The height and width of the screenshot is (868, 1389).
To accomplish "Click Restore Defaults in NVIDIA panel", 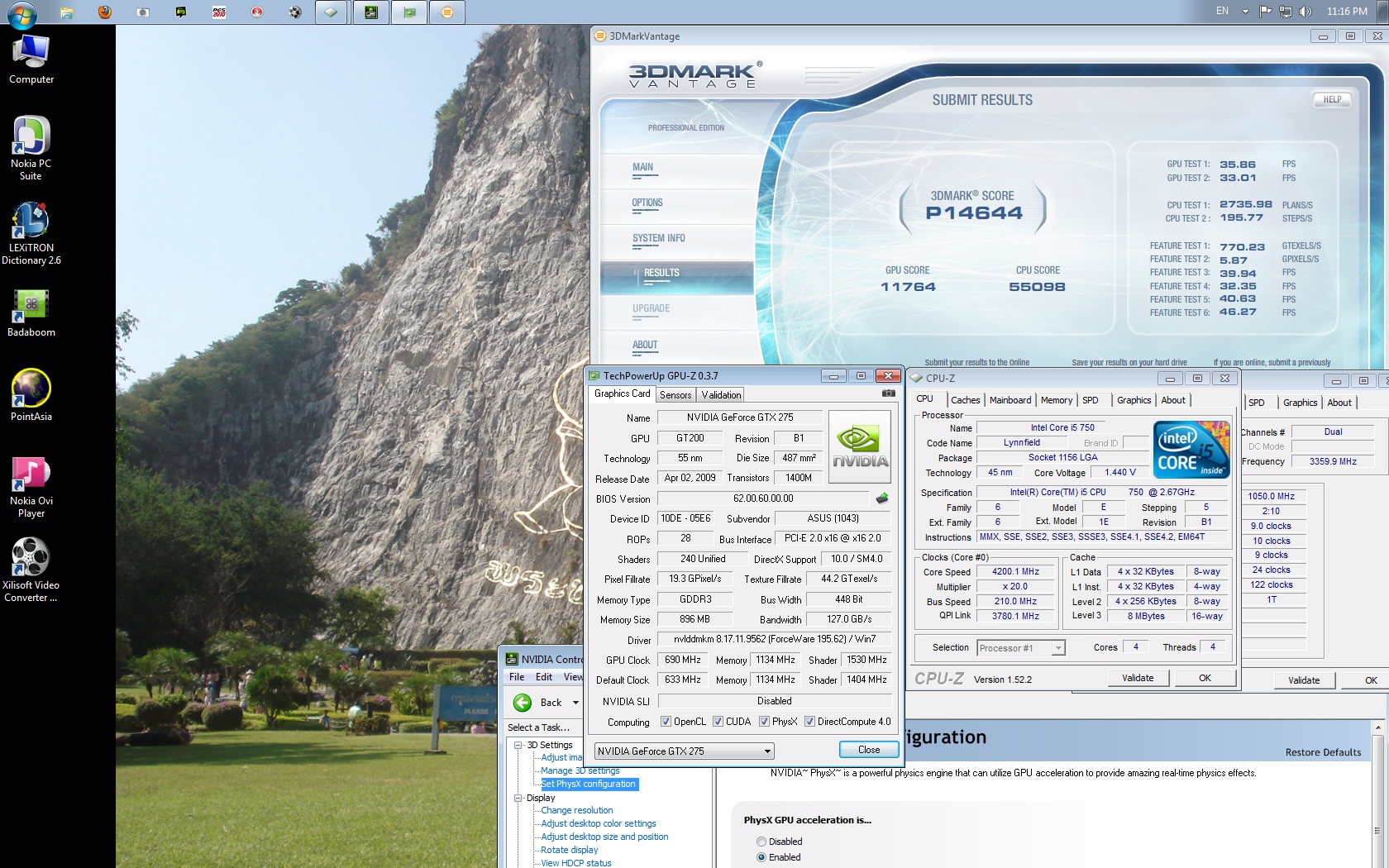I will [x=1323, y=752].
